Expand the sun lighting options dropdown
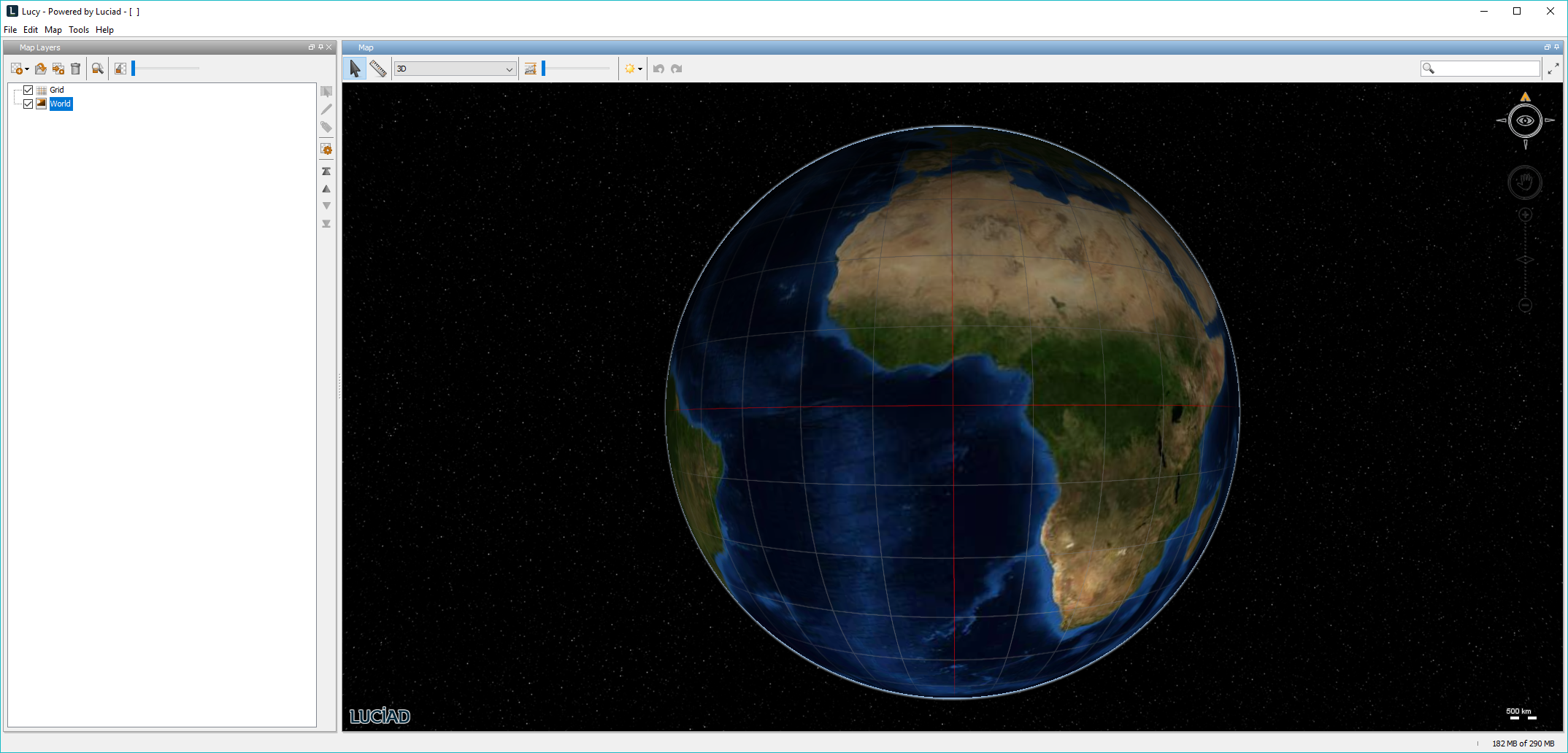Viewport: 1568px width, 753px height. click(640, 69)
